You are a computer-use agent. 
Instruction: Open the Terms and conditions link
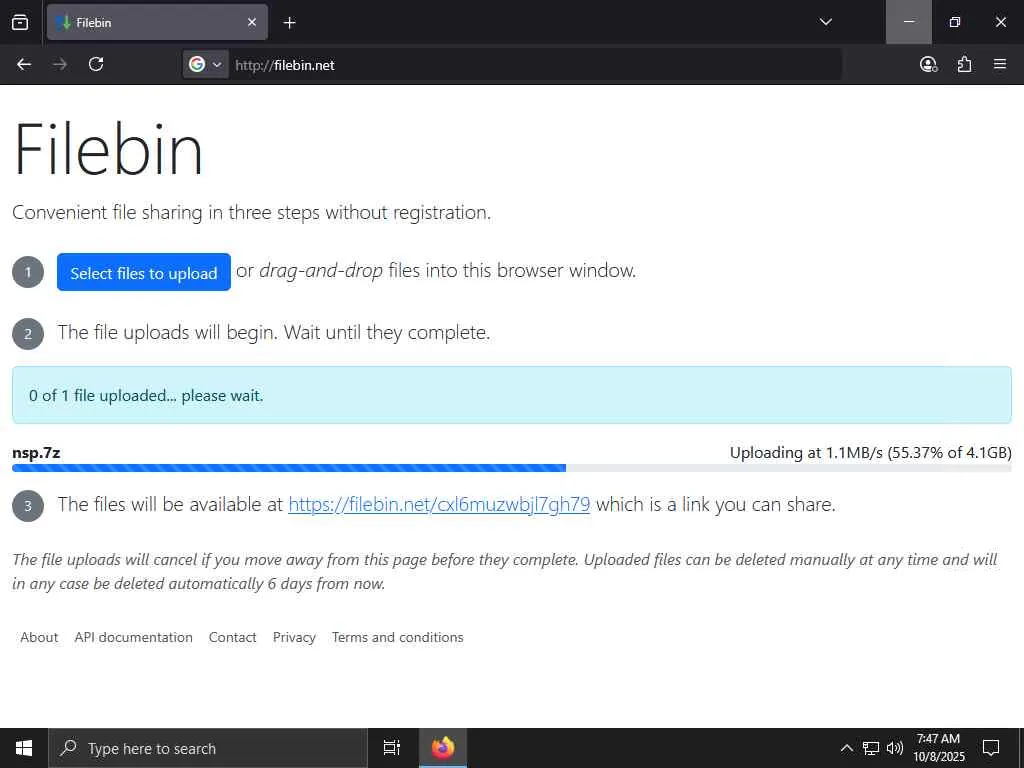coord(398,637)
